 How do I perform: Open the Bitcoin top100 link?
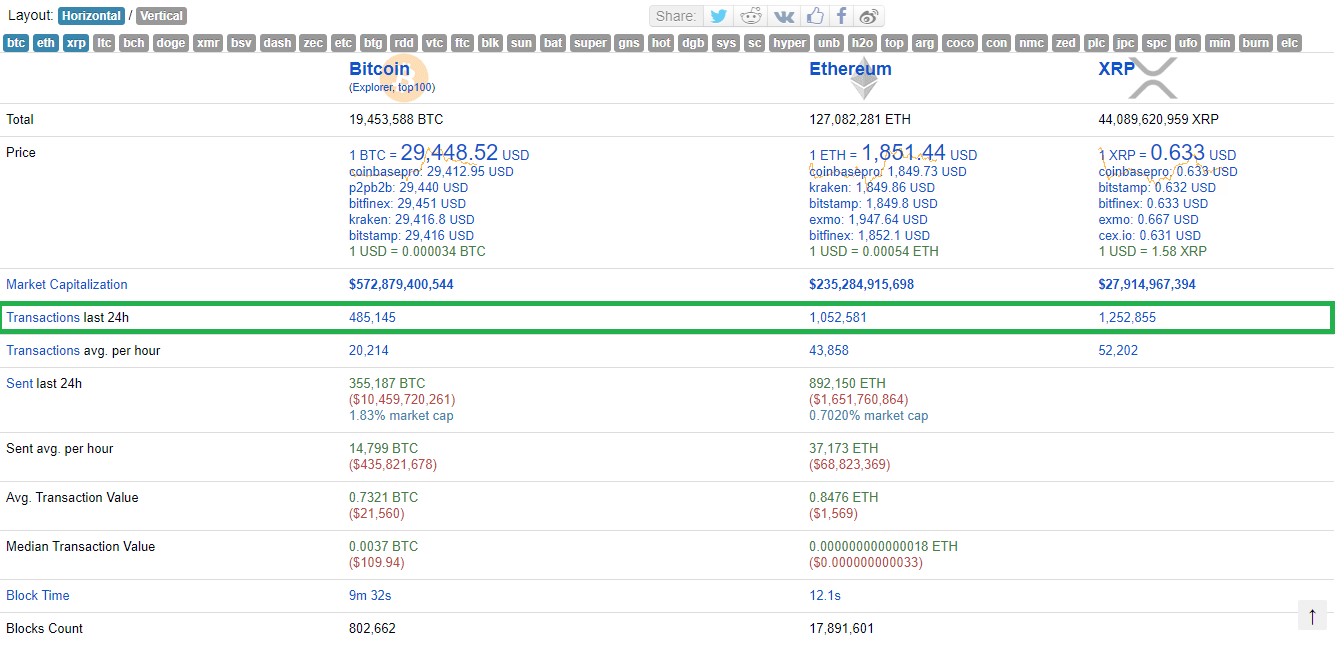click(x=414, y=88)
